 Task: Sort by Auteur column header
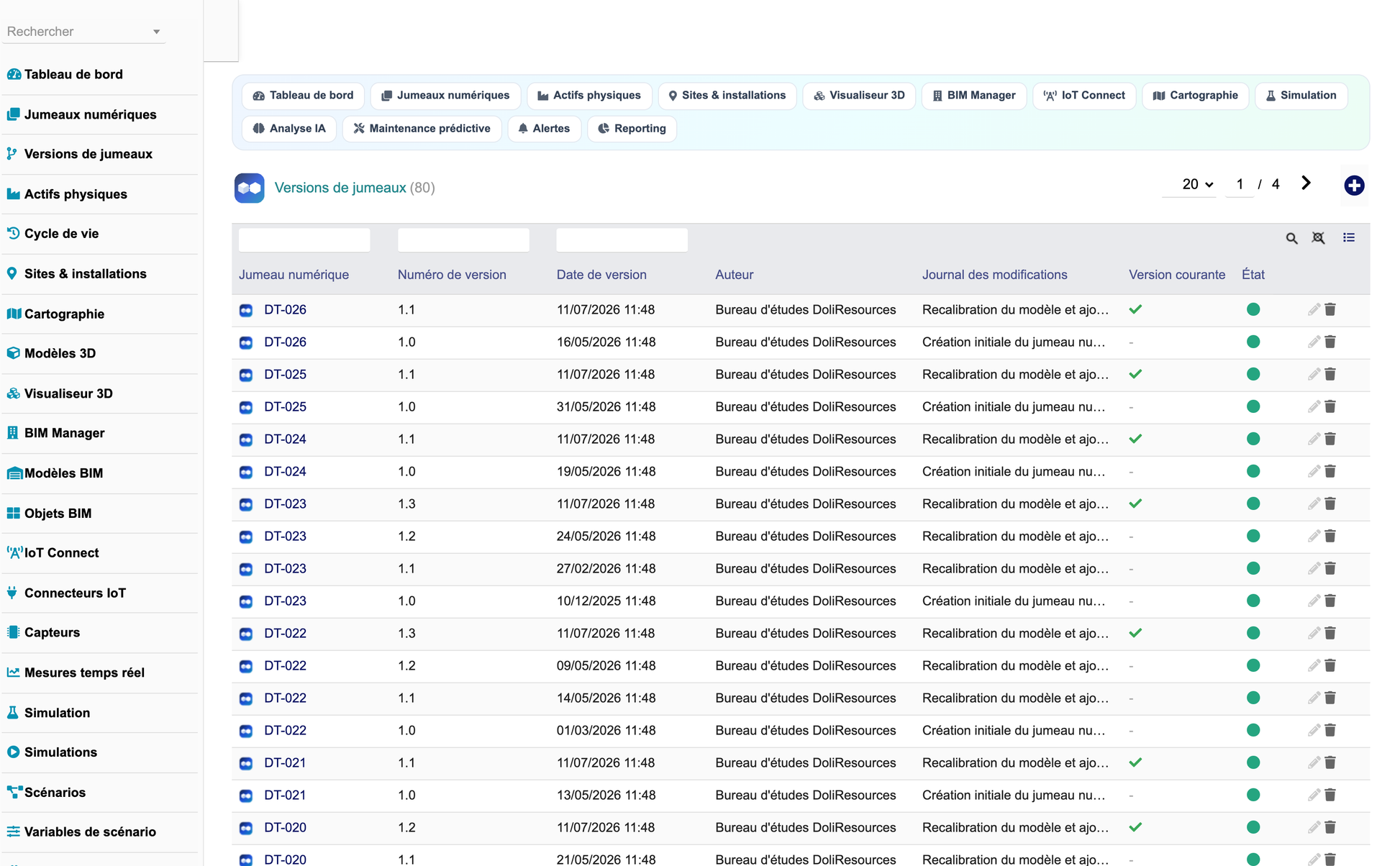[x=734, y=275]
